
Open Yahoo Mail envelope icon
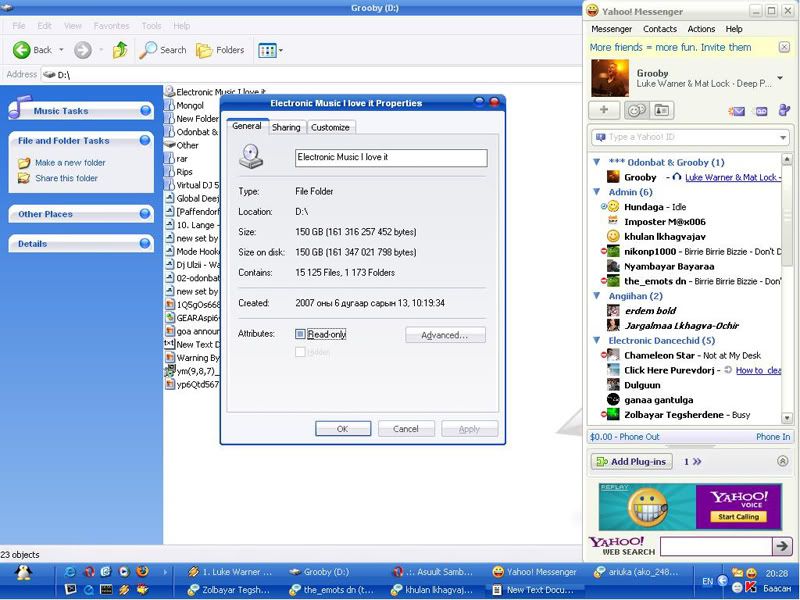coord(737,111)
